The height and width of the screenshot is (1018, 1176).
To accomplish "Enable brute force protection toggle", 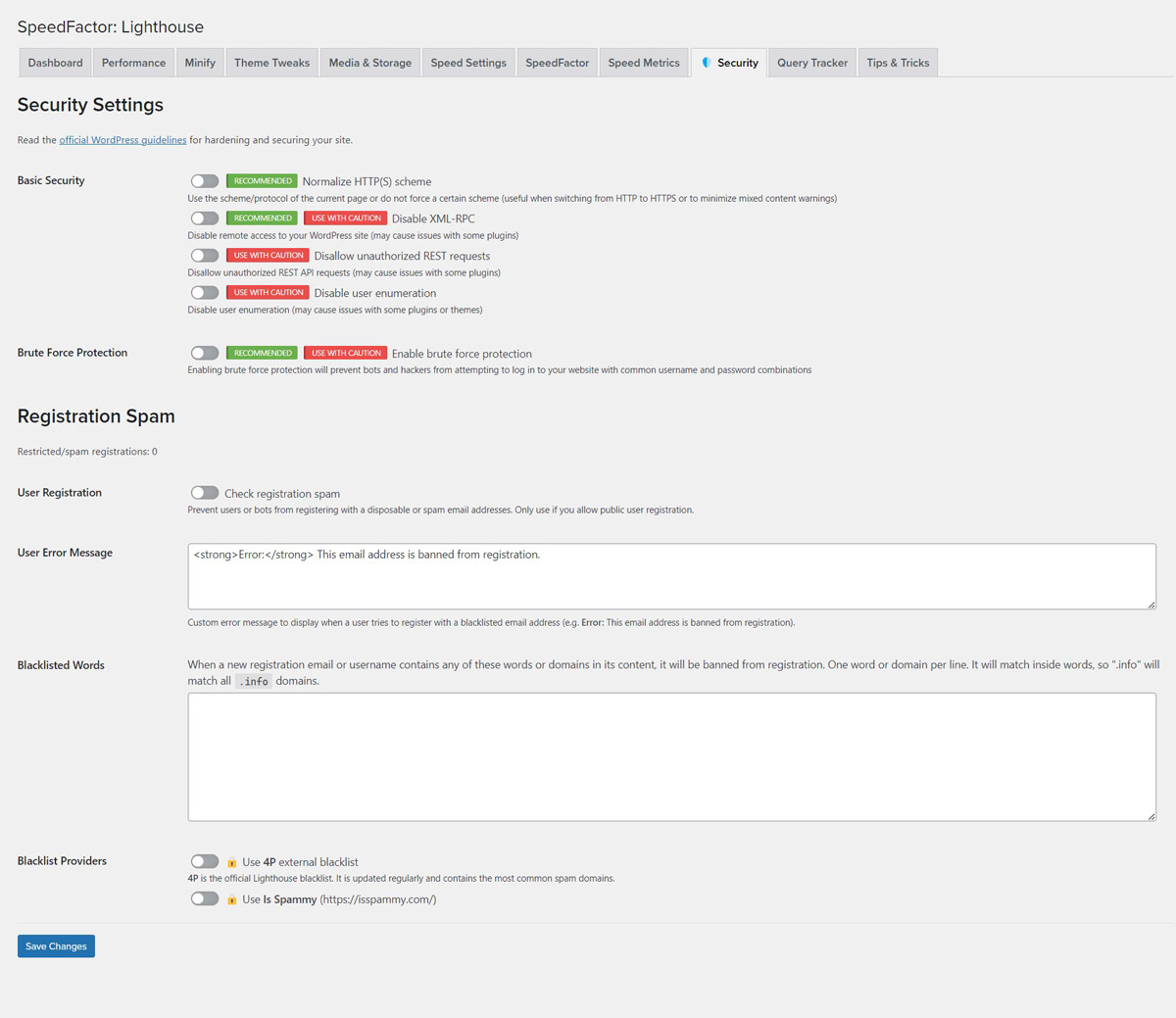I will [x=205, y=354].
